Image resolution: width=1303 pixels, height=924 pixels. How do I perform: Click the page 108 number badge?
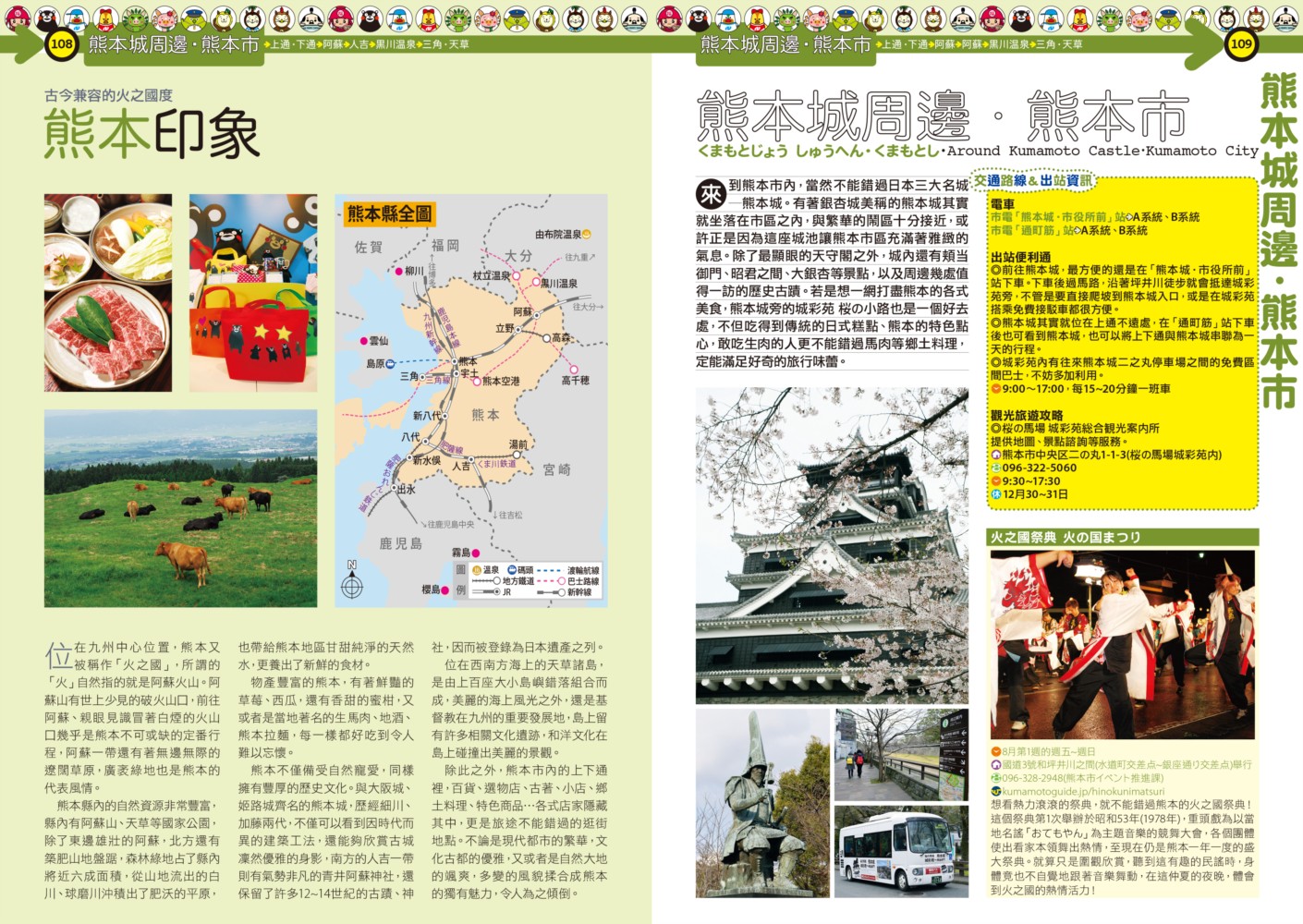[x=62, y=43]
